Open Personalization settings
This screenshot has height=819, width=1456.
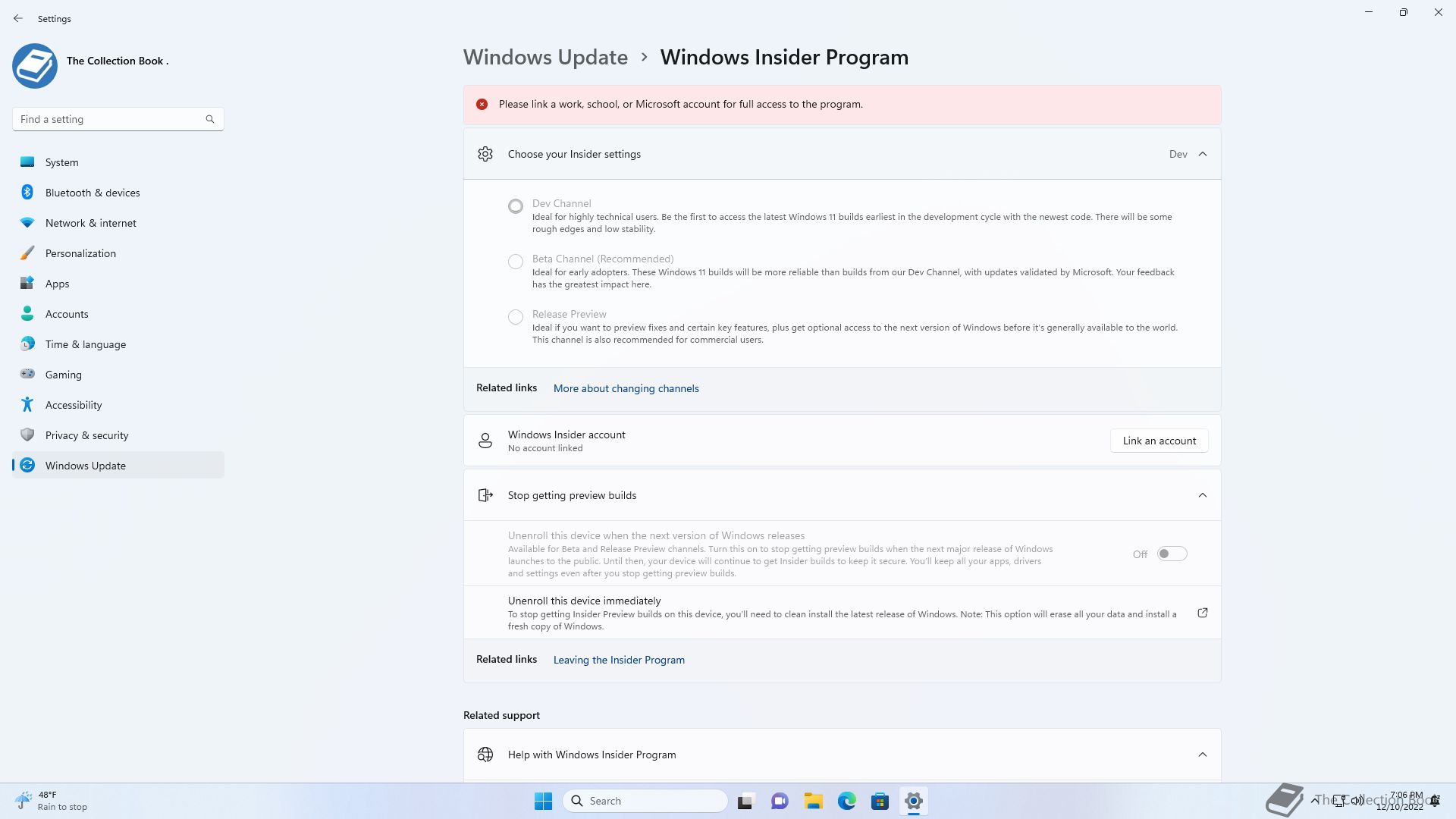(x=118, y=253)
